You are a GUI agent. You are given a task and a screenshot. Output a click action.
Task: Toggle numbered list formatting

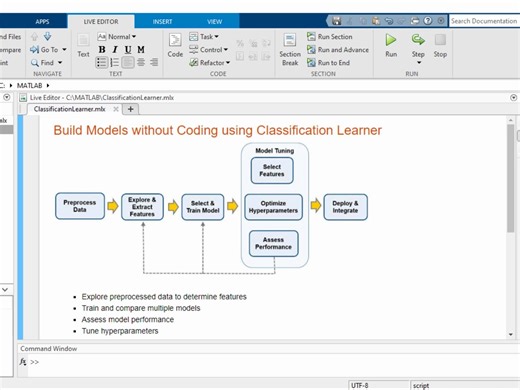coord(114,62)
